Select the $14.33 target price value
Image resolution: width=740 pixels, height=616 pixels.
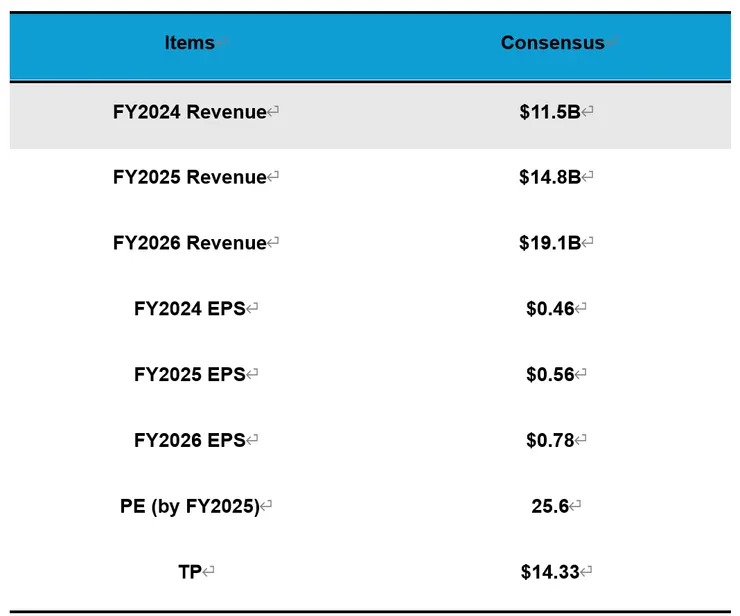(x=550, y=572)
